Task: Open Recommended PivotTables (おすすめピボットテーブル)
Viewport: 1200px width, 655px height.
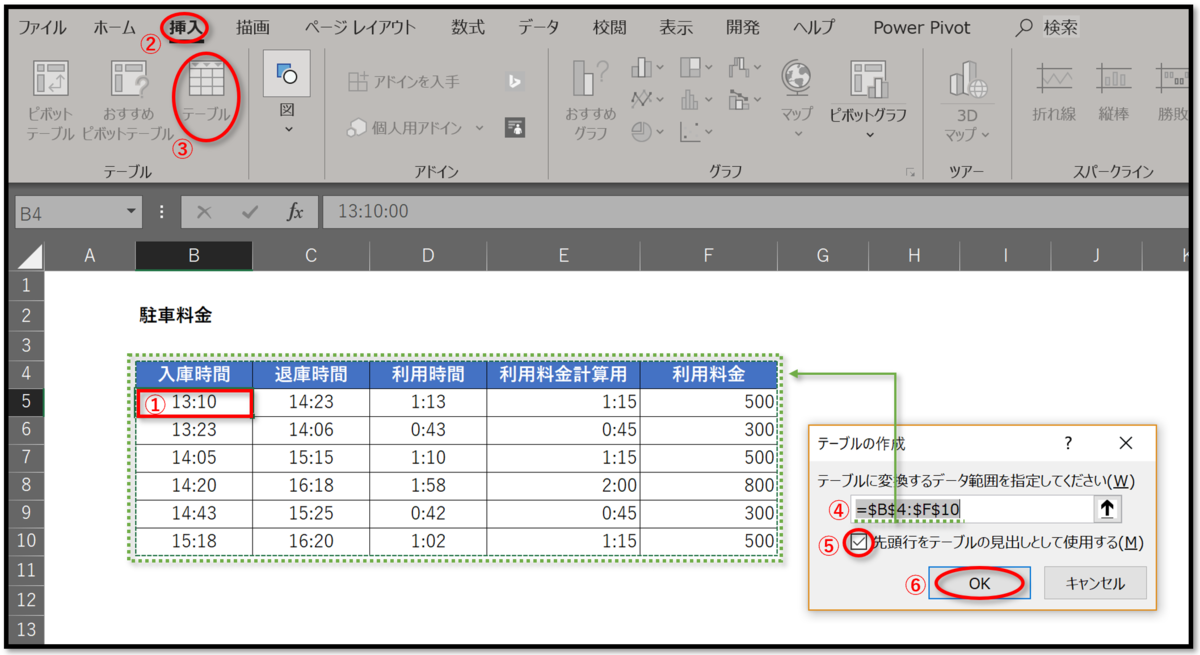Action: 128,101
